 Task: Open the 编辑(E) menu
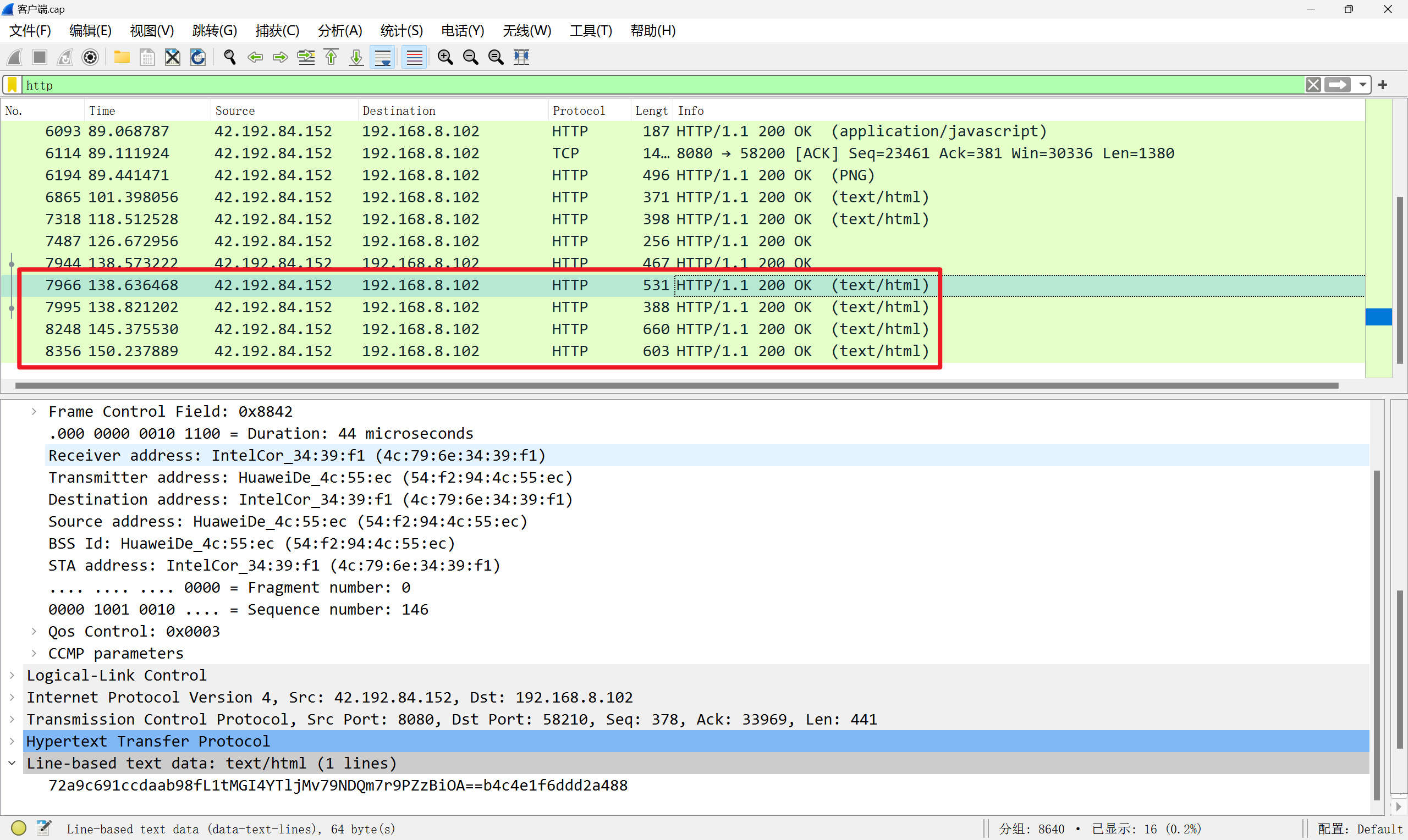coord(91,31)
